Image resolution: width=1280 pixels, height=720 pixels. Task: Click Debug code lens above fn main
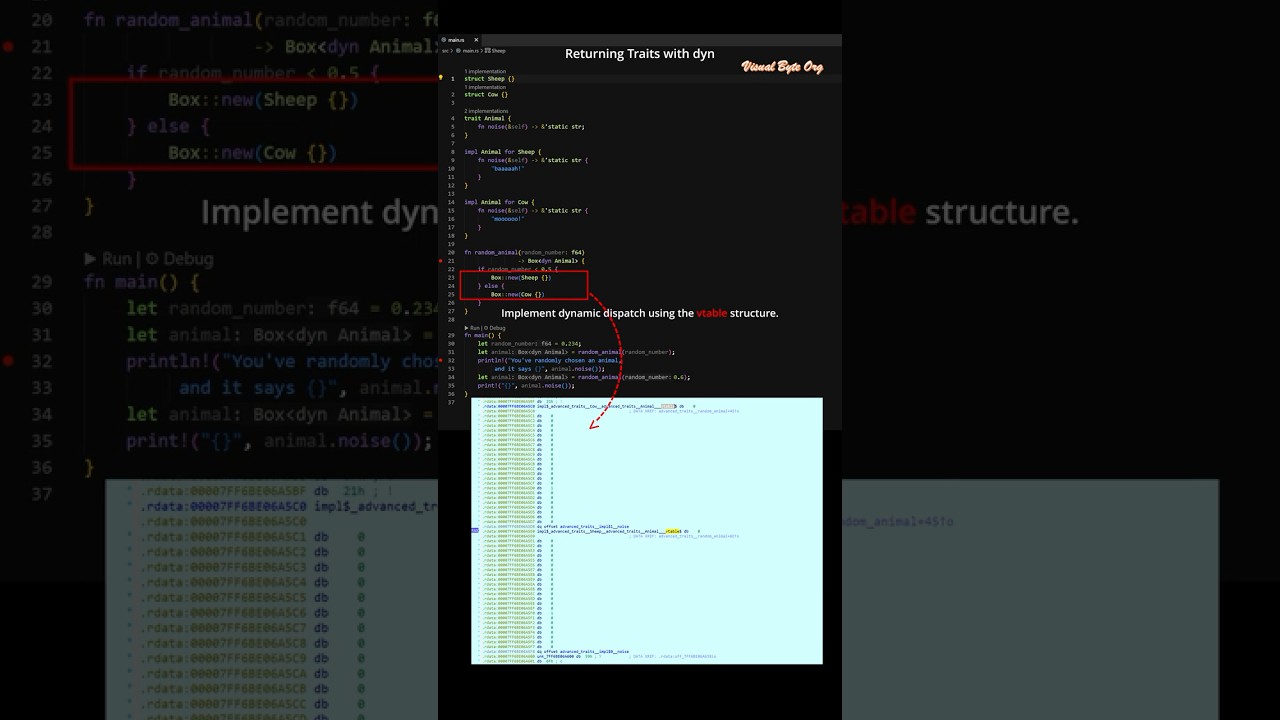[x=495, y=328]
